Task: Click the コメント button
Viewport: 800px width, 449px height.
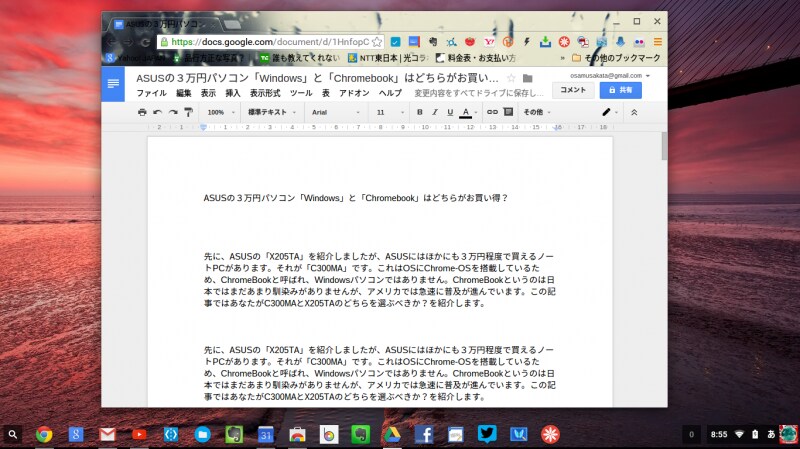Action: [x=573, y=90]
